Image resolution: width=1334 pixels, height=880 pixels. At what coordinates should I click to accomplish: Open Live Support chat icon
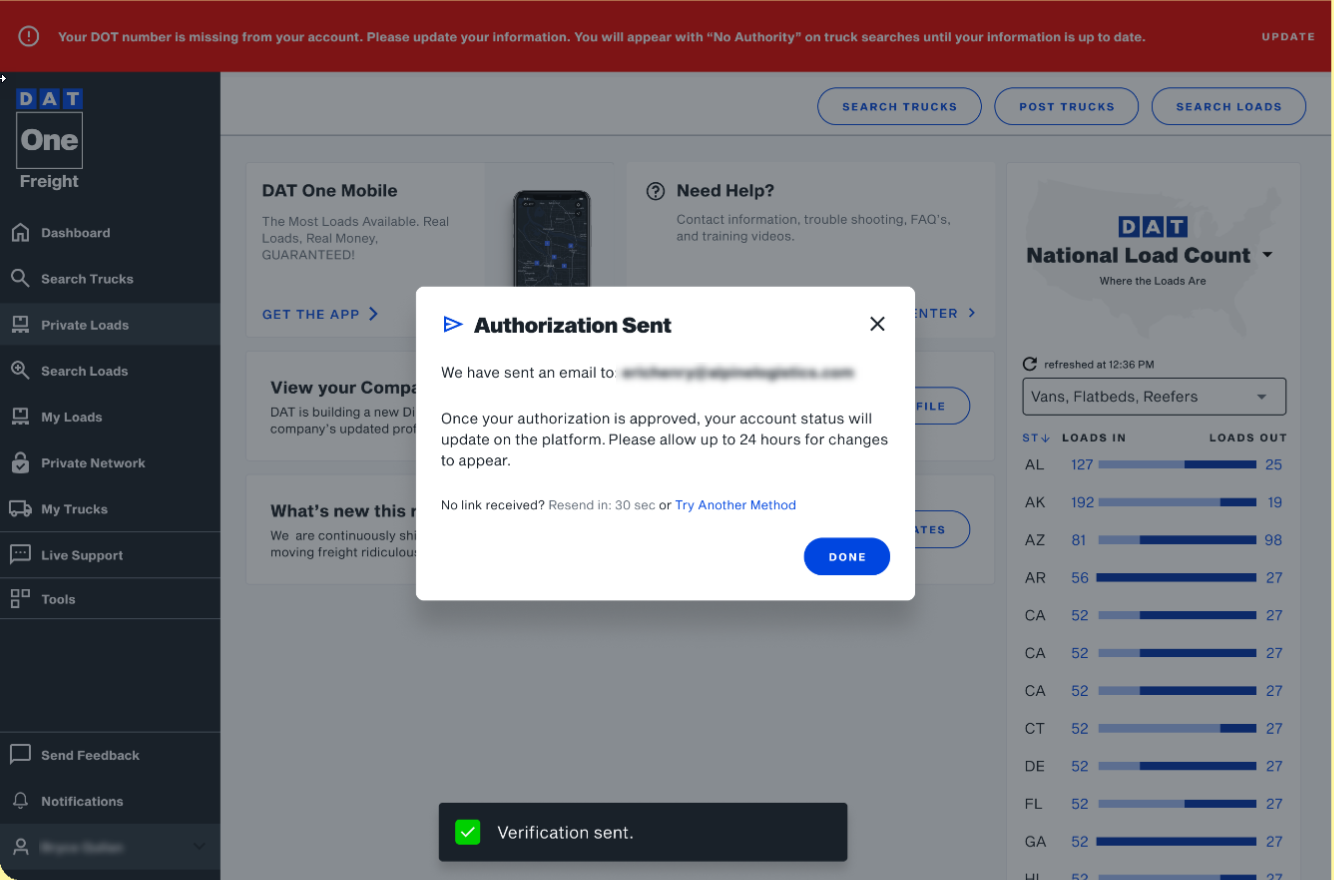click(20, 555)
